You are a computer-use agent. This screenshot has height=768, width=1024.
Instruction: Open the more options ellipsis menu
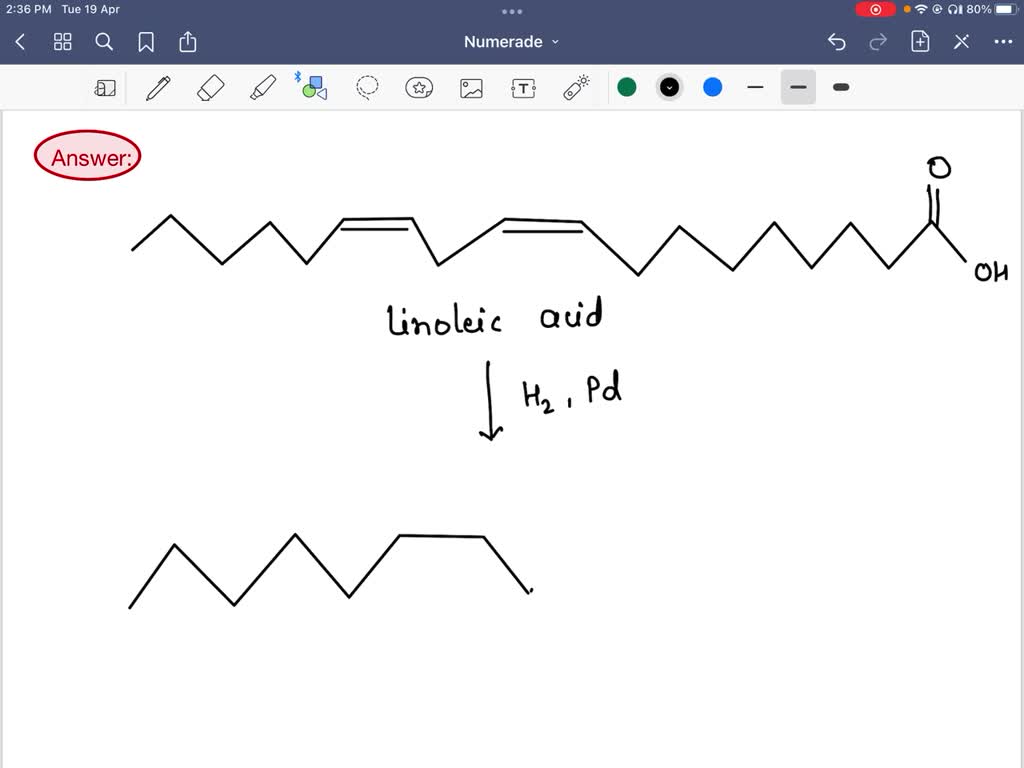[1002, 42]
